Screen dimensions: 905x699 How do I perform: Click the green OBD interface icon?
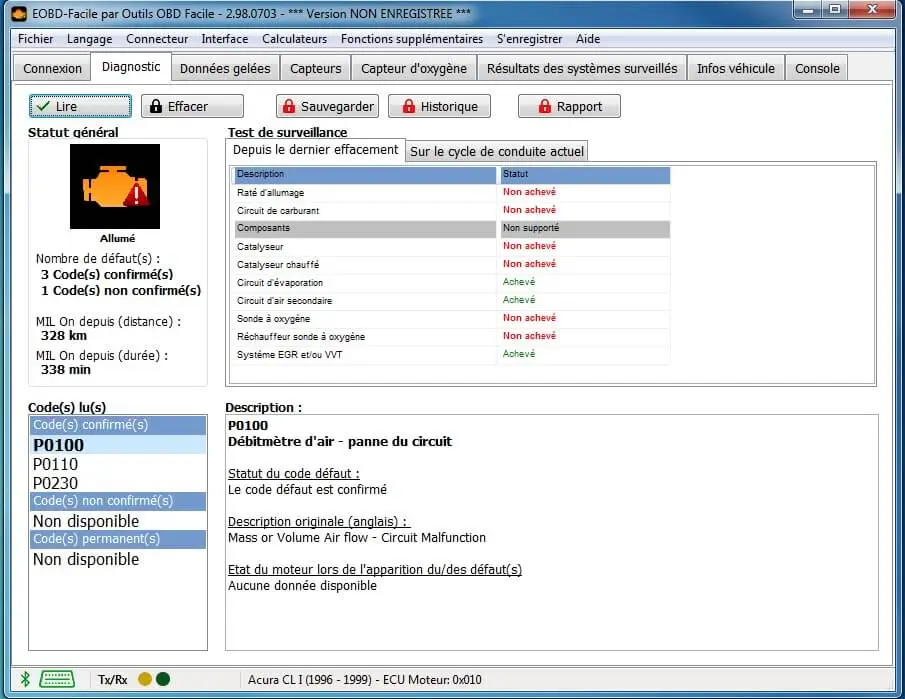[x=57, y=679]
